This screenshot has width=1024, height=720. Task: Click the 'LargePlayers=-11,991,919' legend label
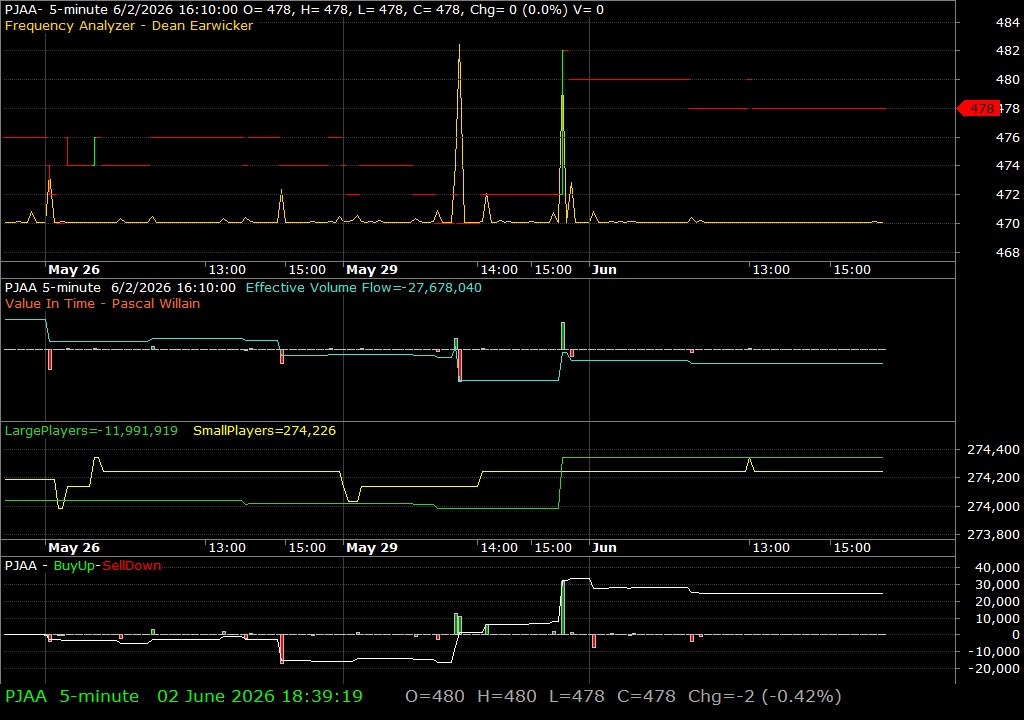coord(91,431)
